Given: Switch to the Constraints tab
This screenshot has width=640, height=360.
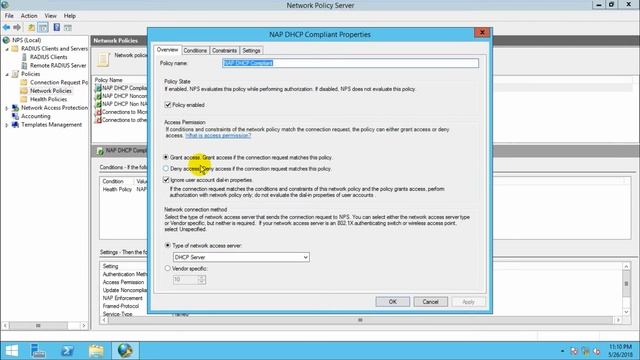Looking at the screenshot, I should [x=224, y=51].
